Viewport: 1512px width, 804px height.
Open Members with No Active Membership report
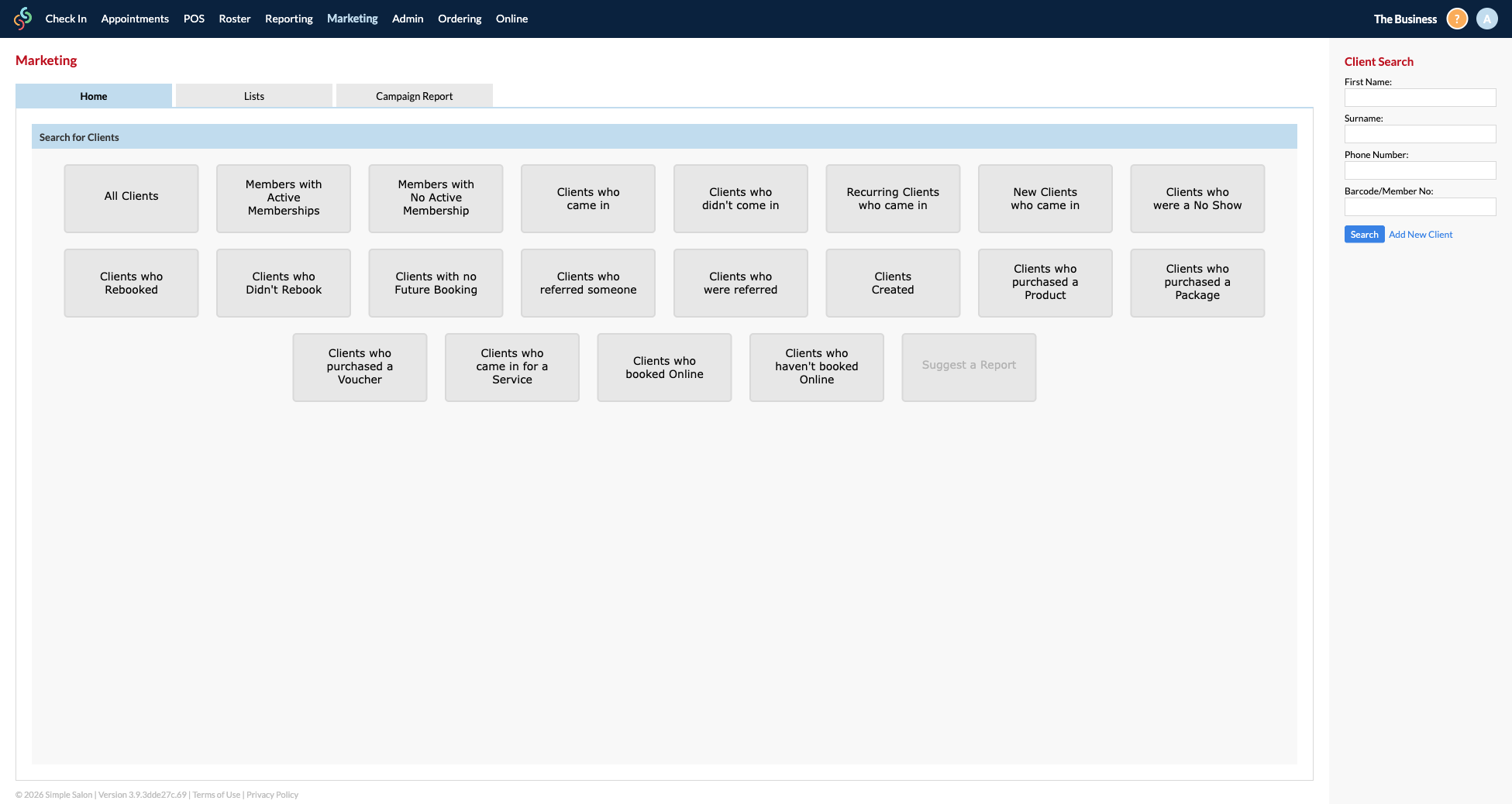coord(436,198)
